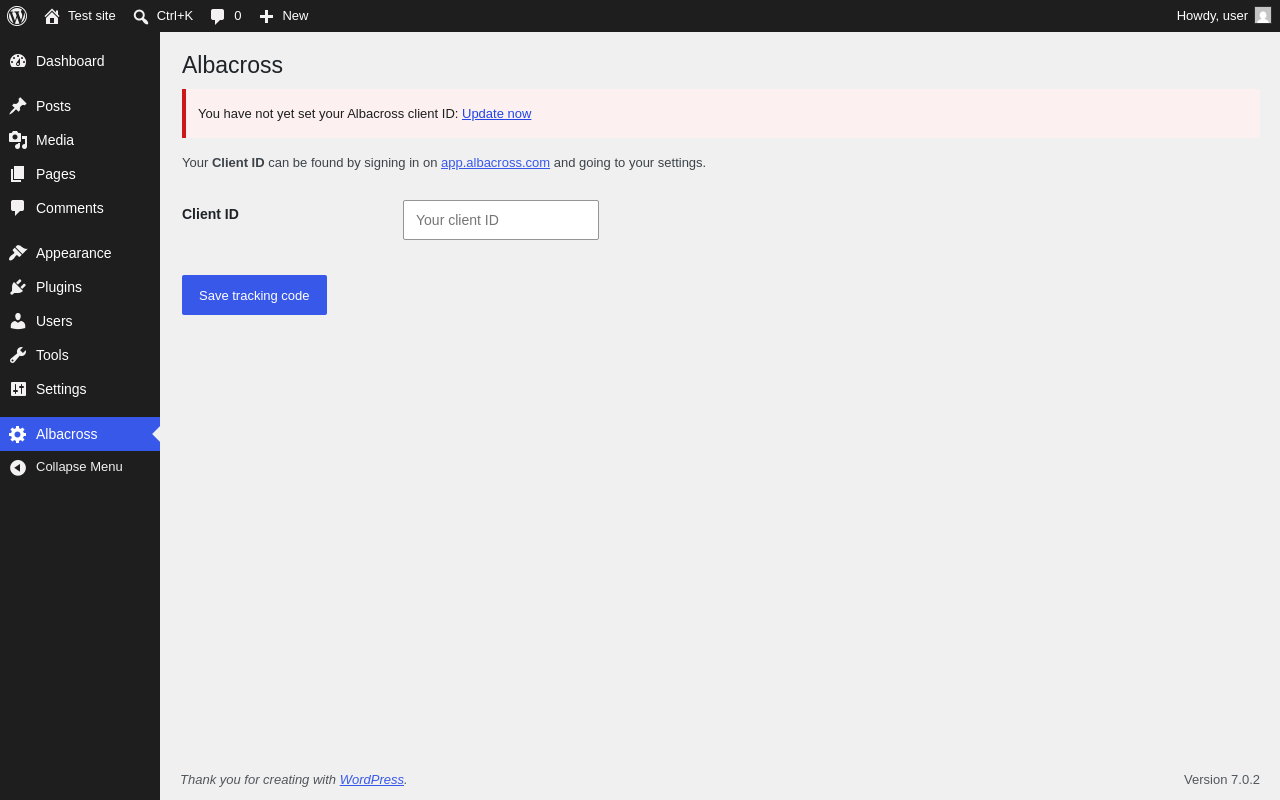Click the Dashboard gauge icon

click(18, 61)
